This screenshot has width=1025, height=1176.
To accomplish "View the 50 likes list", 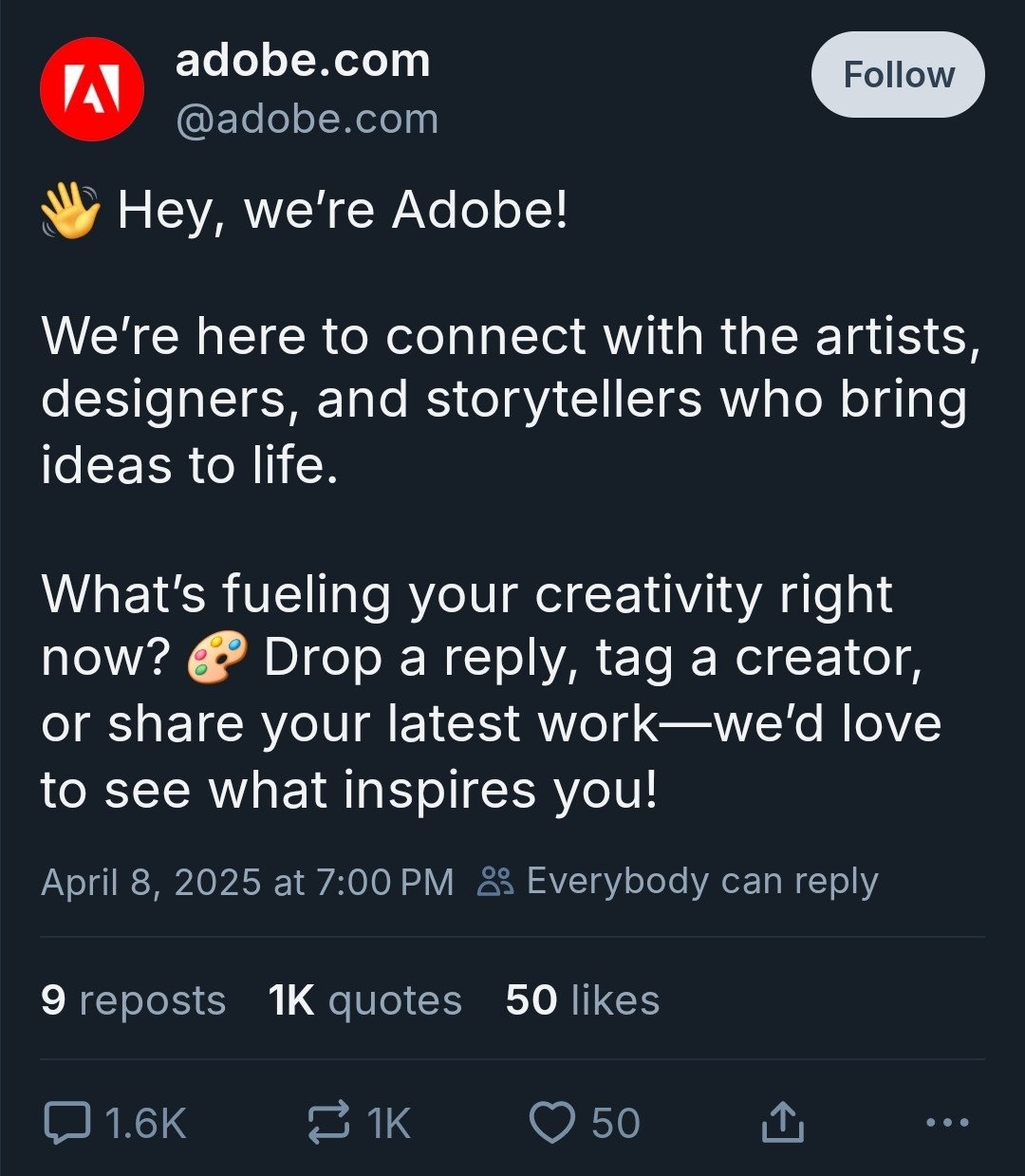I will pyautogui.click(x=582, y=1000).
